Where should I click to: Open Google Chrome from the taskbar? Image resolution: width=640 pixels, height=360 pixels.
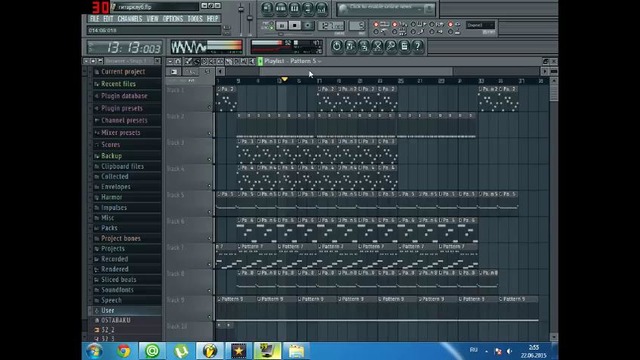124,351
